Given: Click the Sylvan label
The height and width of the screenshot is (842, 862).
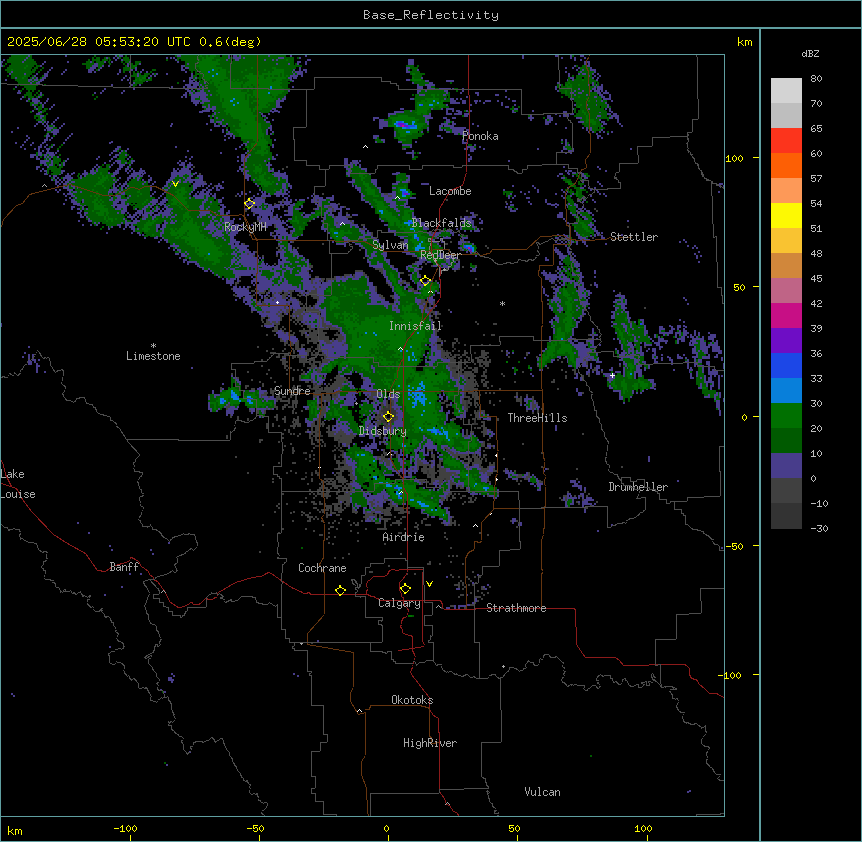Looking at the screenshot, I should click(390, 245).
